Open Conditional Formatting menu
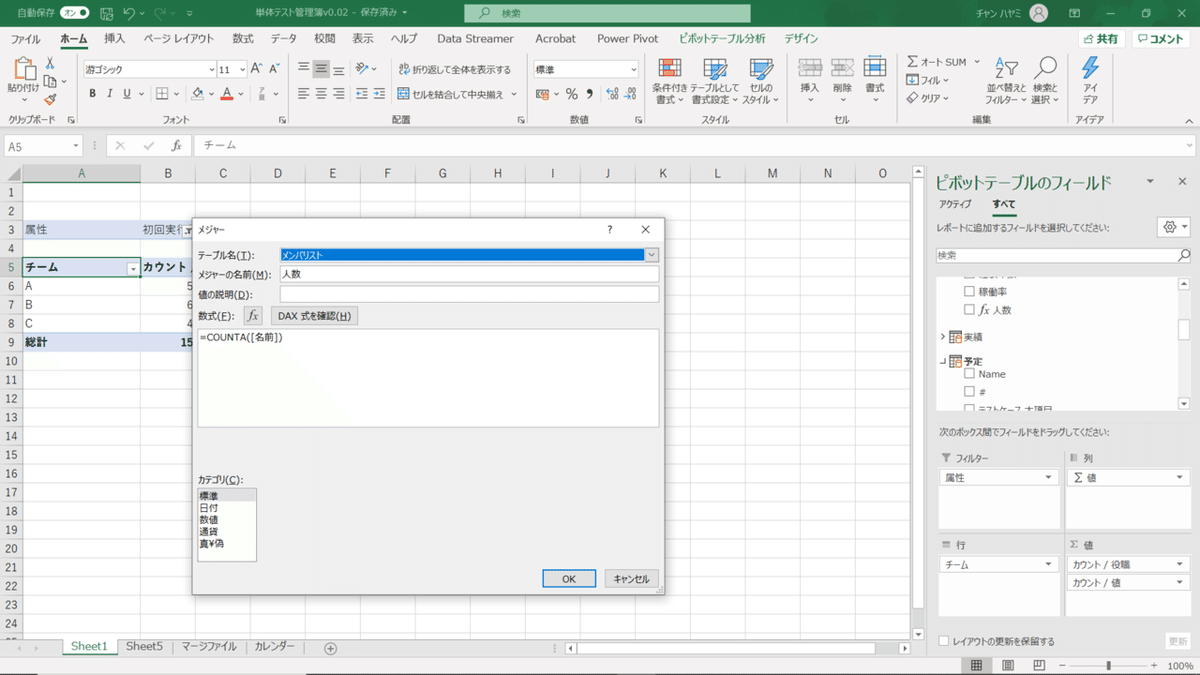The image size is (1200, 675). [x=669, y=81]
